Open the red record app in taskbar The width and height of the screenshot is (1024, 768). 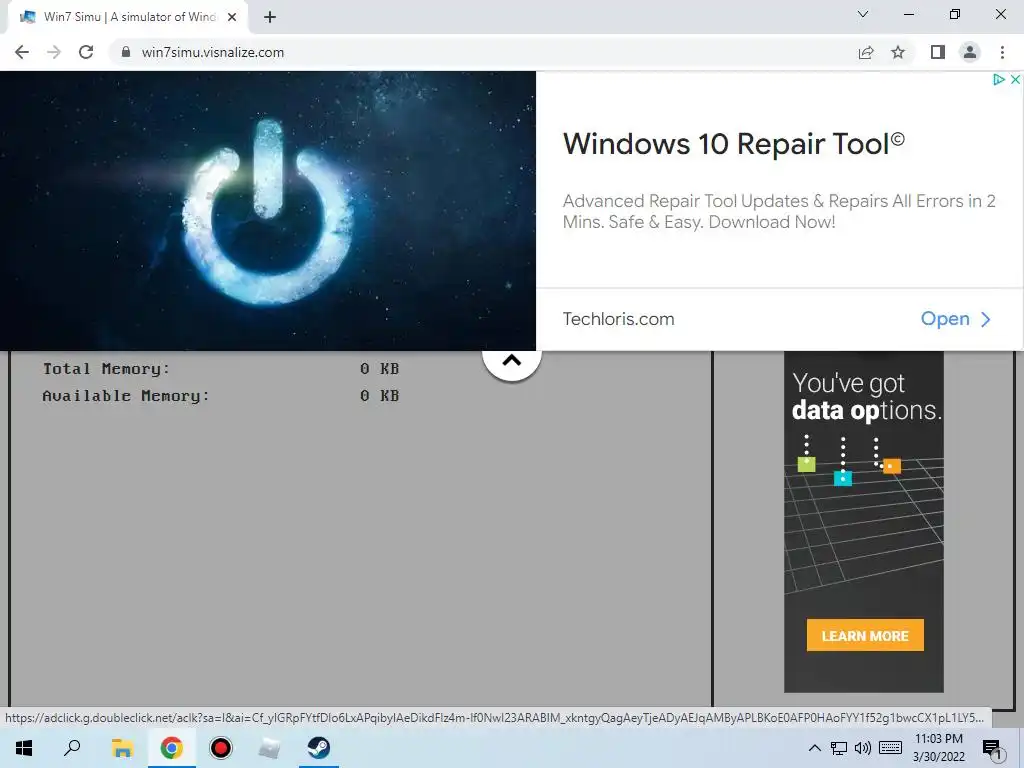pyautogui.click(x=221, y=748)
